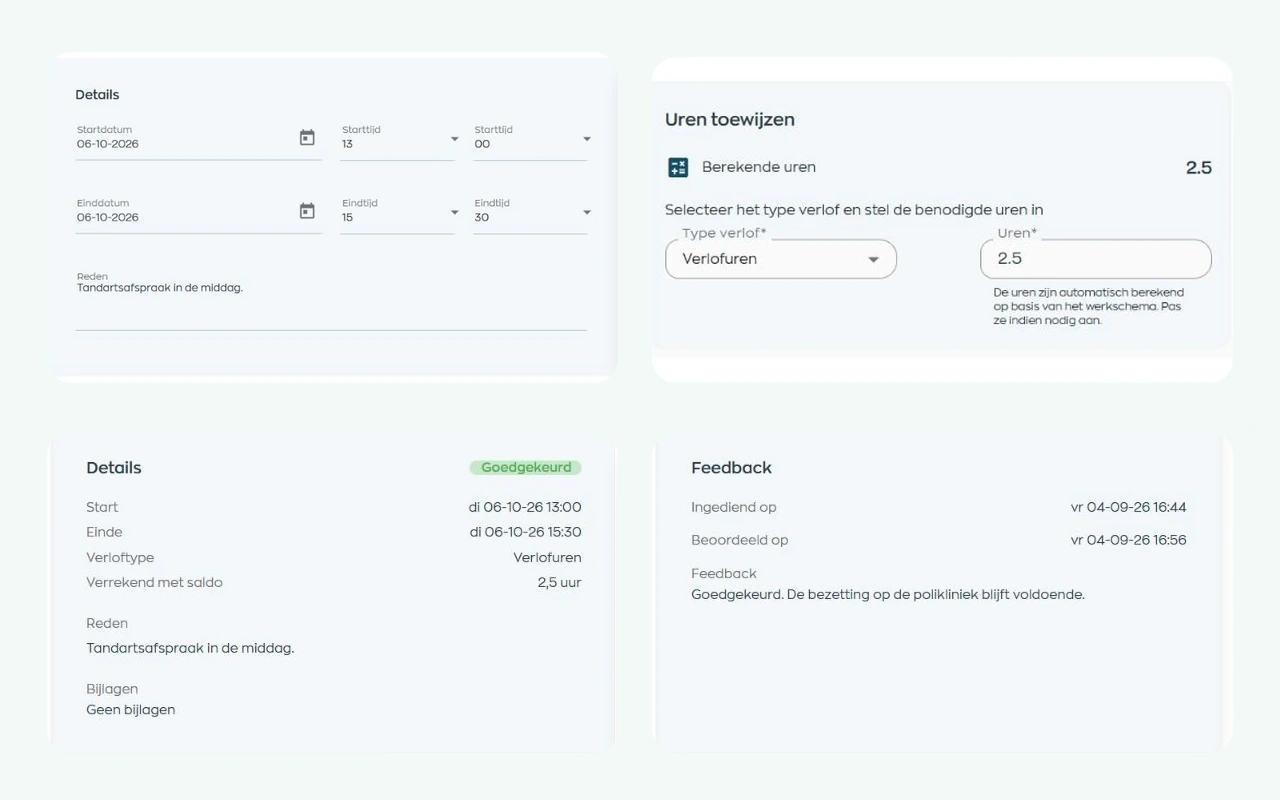Screen dimensions: 1280x800
Task: Click the Uren input field
Action: 1095,259
